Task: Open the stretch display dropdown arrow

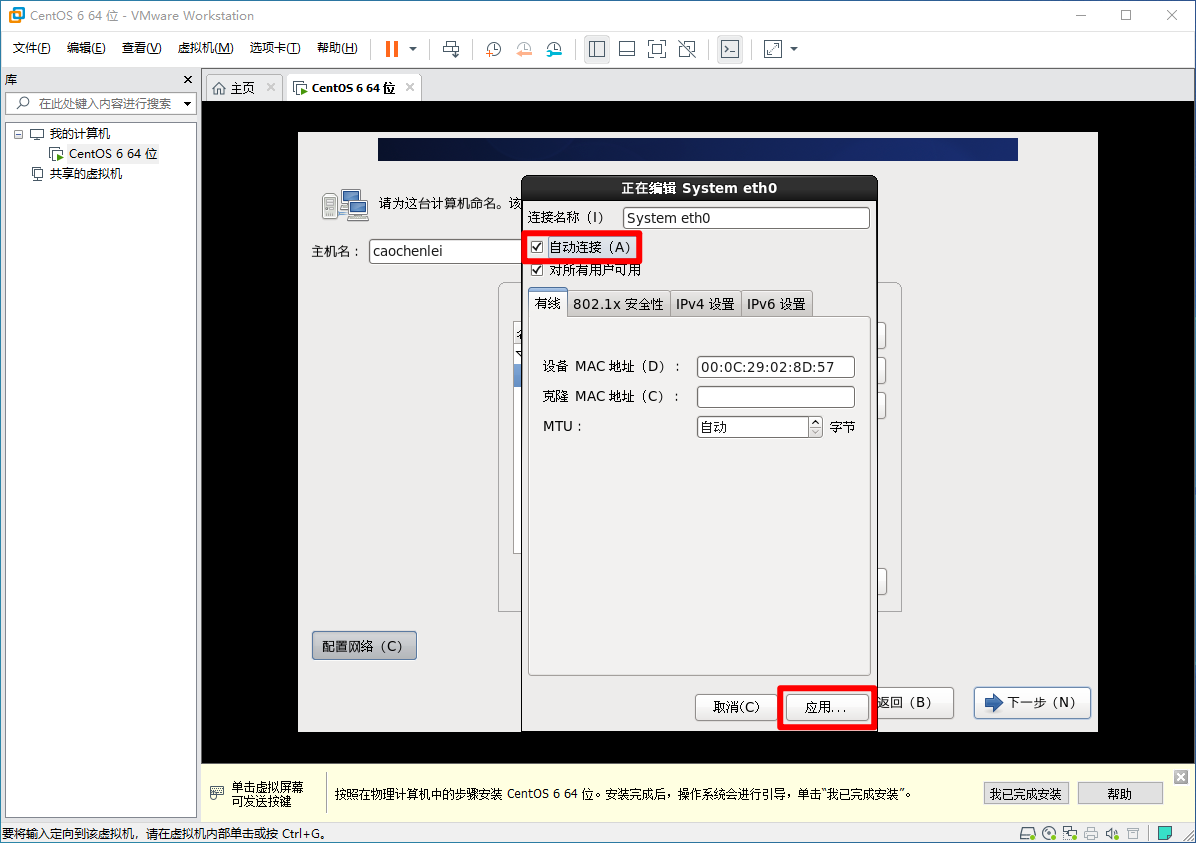Action: point(794,49)
